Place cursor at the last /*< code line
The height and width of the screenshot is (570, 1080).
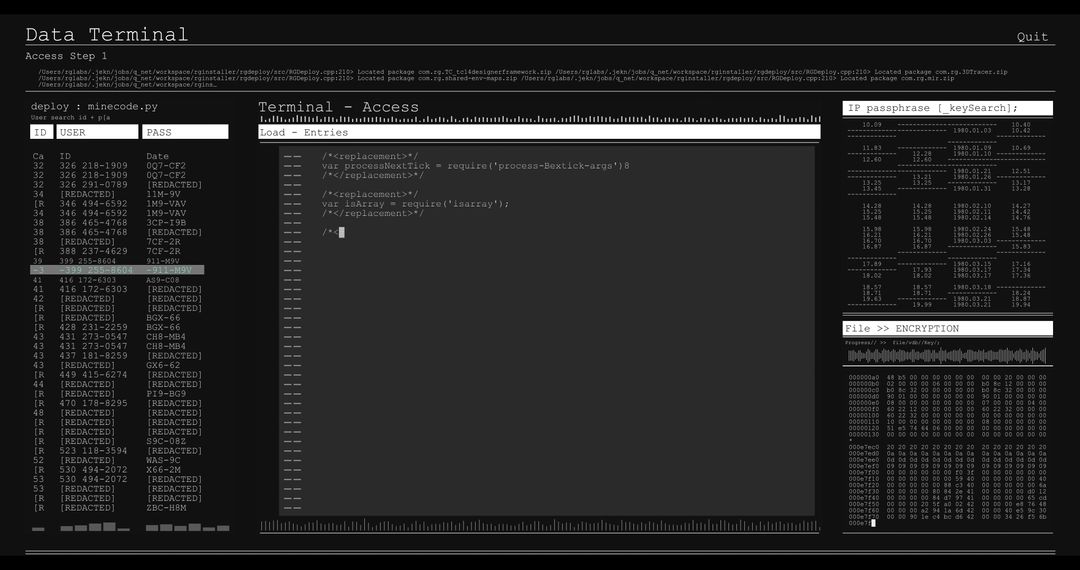click(333, 233)
